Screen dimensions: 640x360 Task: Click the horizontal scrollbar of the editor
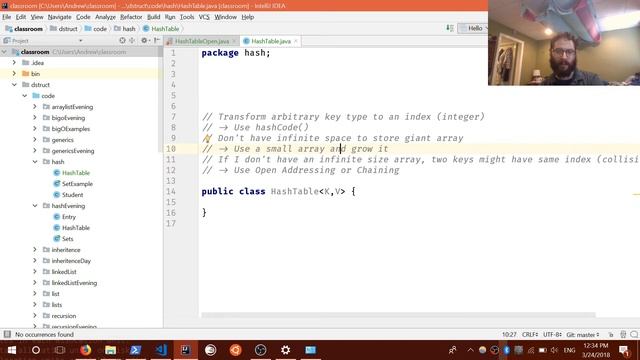[398, 315]
